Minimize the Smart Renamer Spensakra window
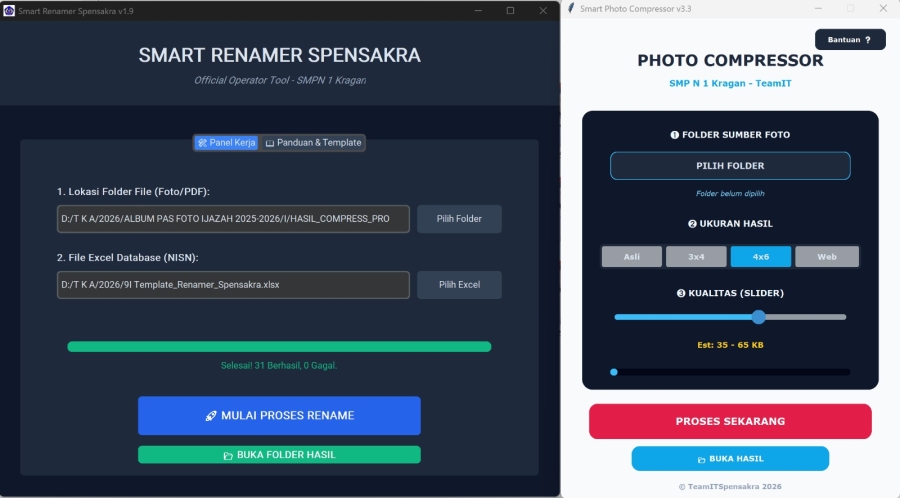900x498 pixels. [x=477, y=10]
